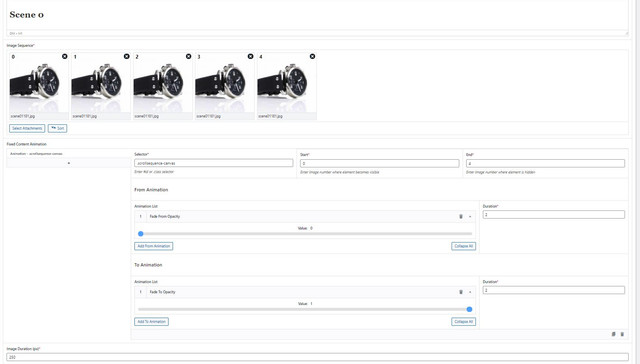Remove image 2 from the sequence
This screenshot has height=364, width=640.
189,56
